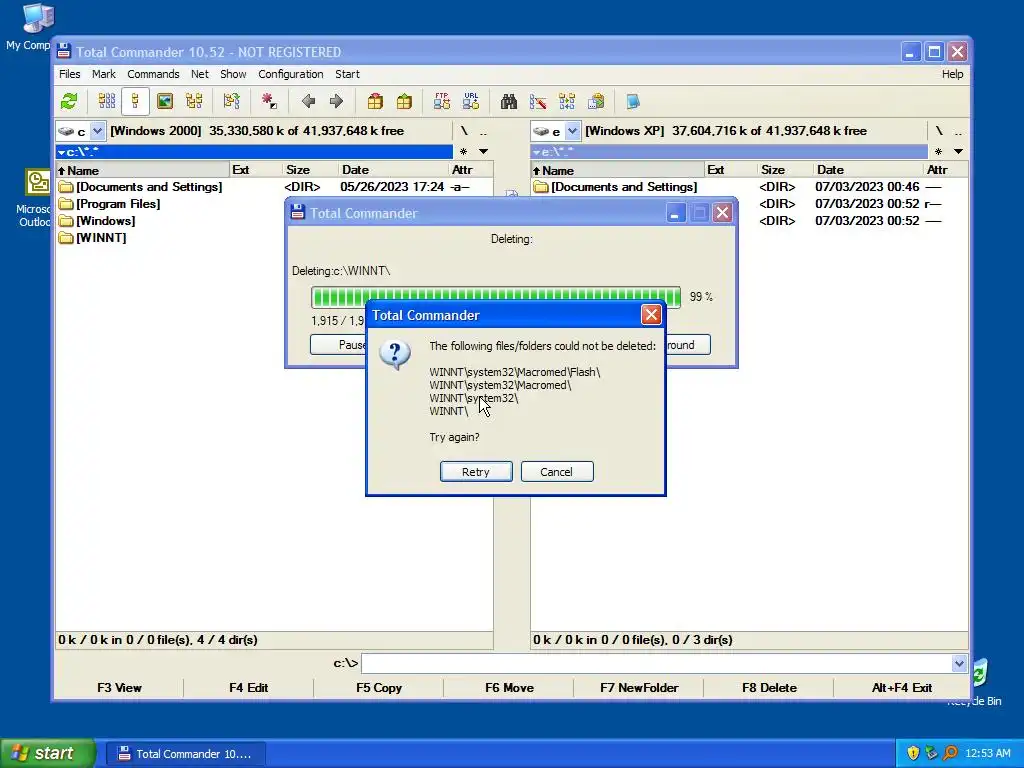Click the Alt+F4 Exit button
Viewport: 1024px width, 768px height.
click(901, 688)
